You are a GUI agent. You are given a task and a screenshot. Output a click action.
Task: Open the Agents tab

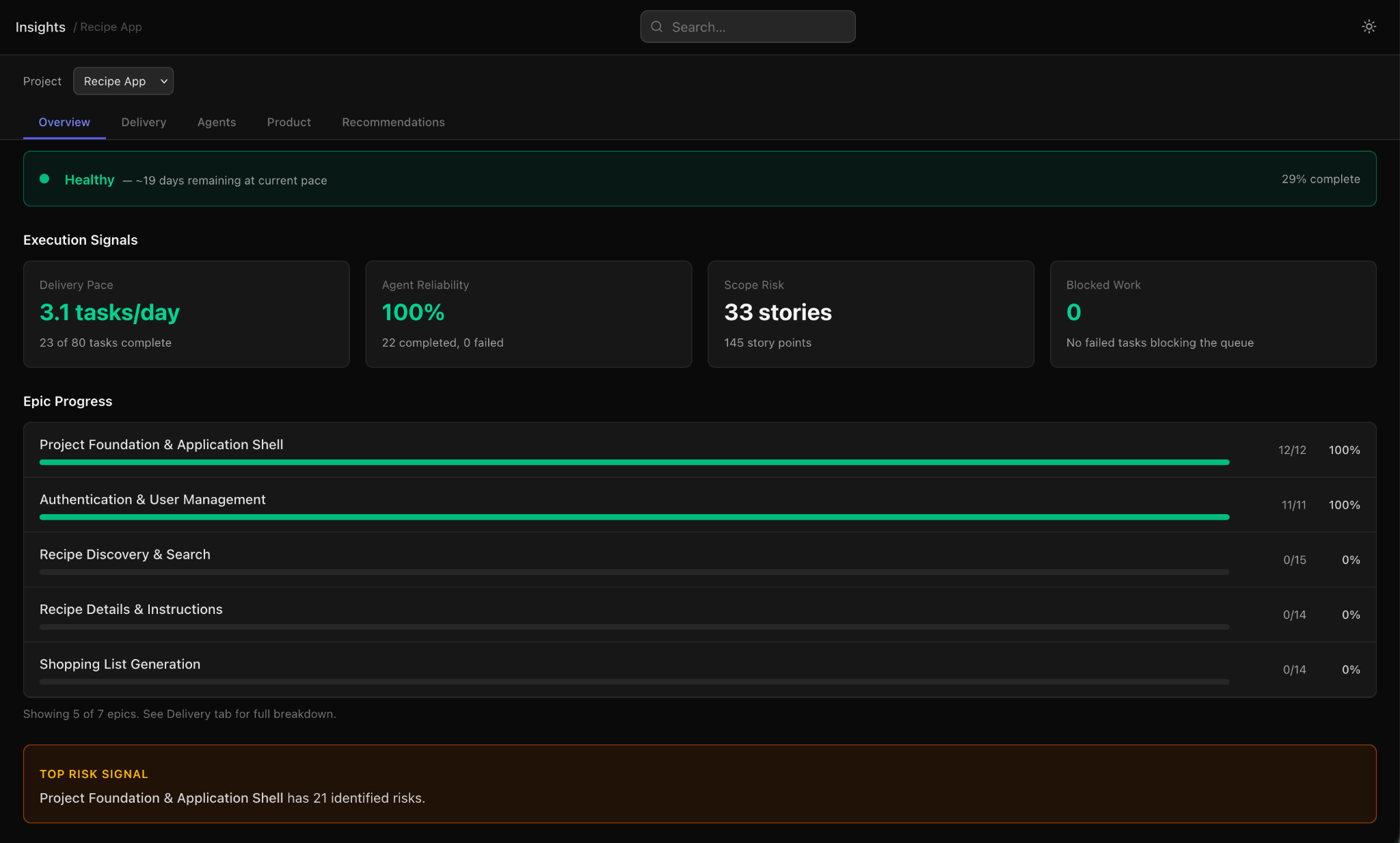[x=217, y=122]
